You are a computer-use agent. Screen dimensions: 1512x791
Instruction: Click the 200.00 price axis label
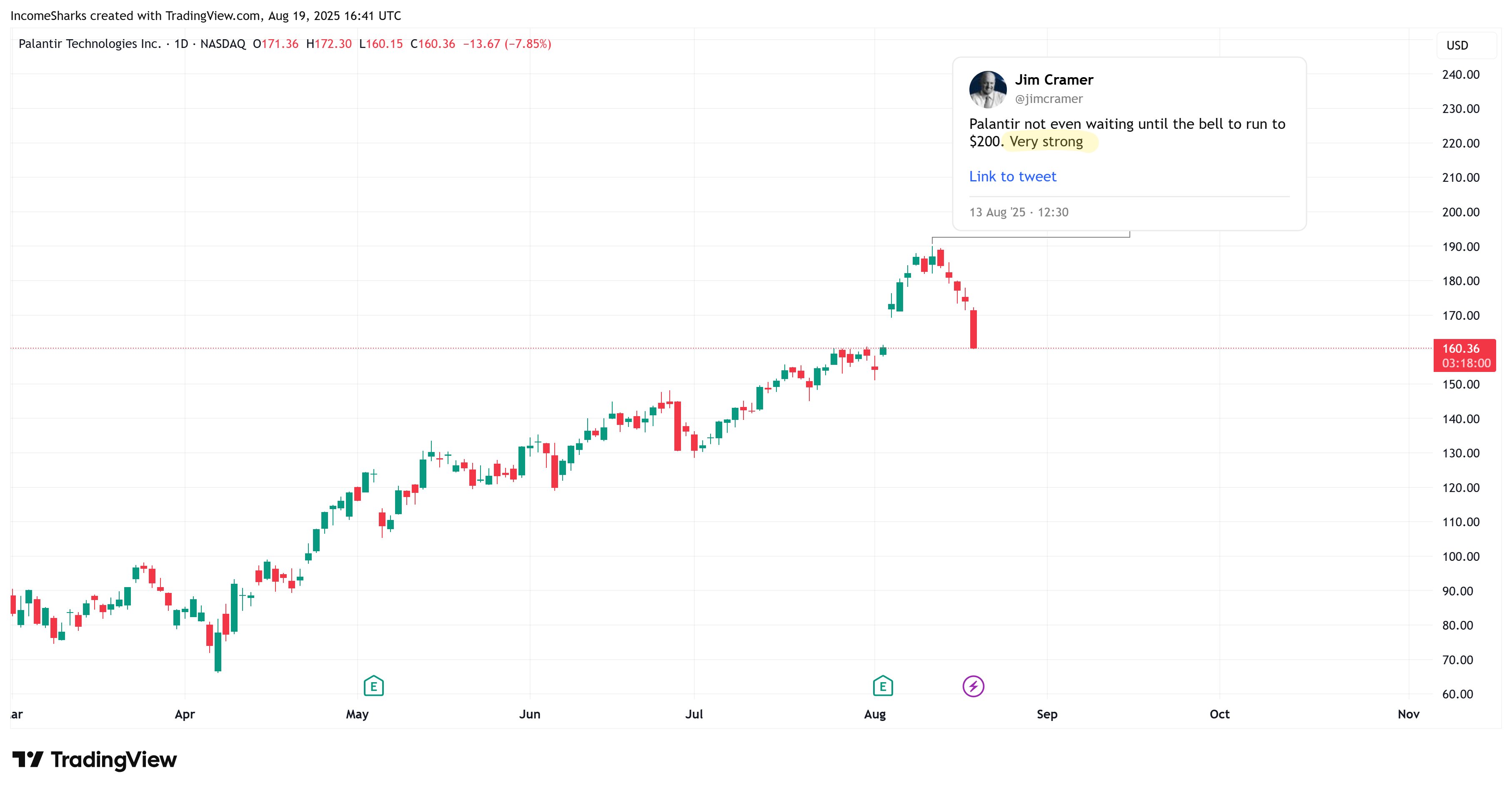[x=1460, y=212]
